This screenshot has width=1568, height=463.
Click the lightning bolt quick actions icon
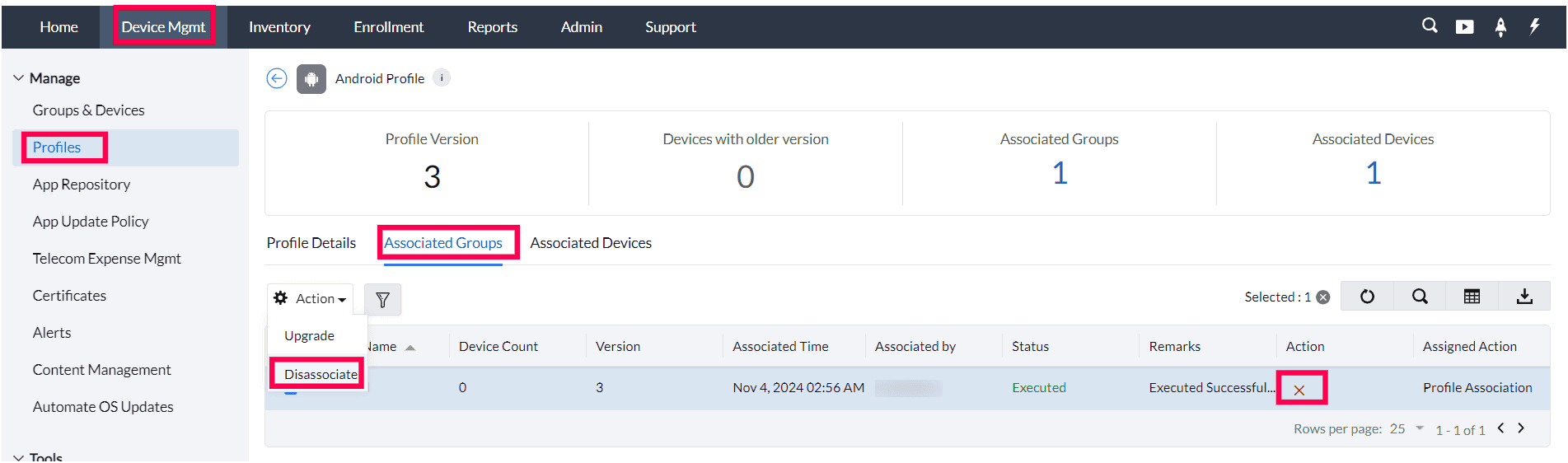coord(1534,26)
